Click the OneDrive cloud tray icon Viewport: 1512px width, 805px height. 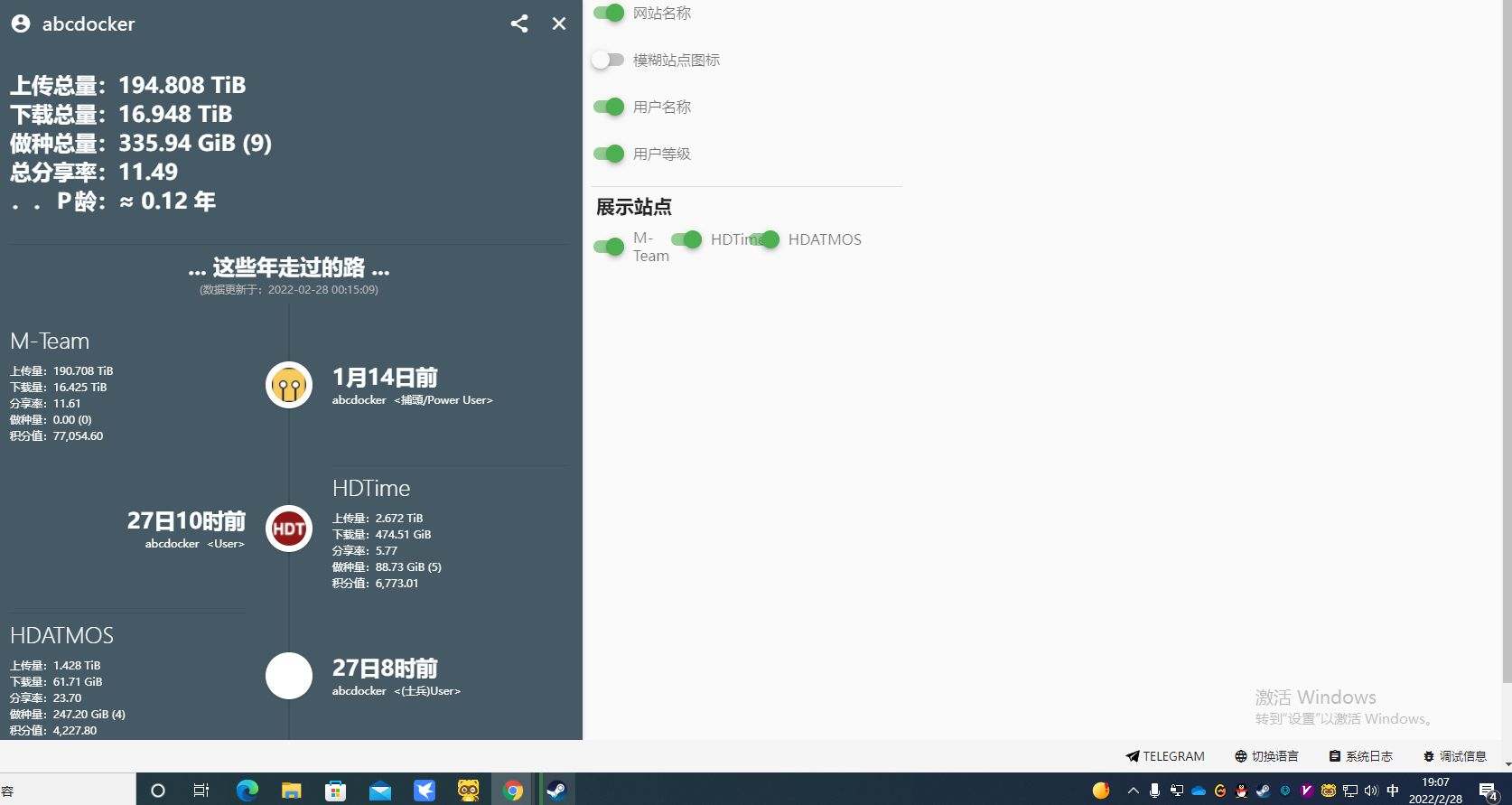(x=1199, y=791)
